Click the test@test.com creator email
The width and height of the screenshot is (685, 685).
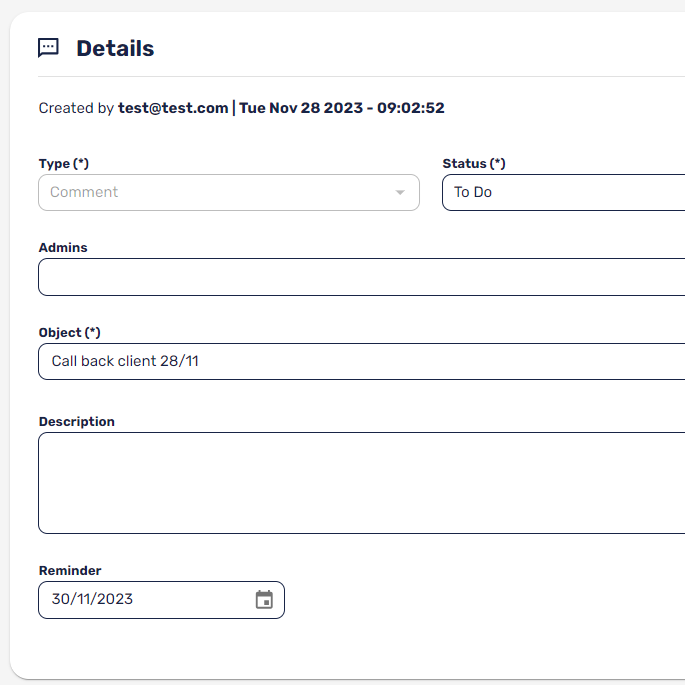coord(173,108)
